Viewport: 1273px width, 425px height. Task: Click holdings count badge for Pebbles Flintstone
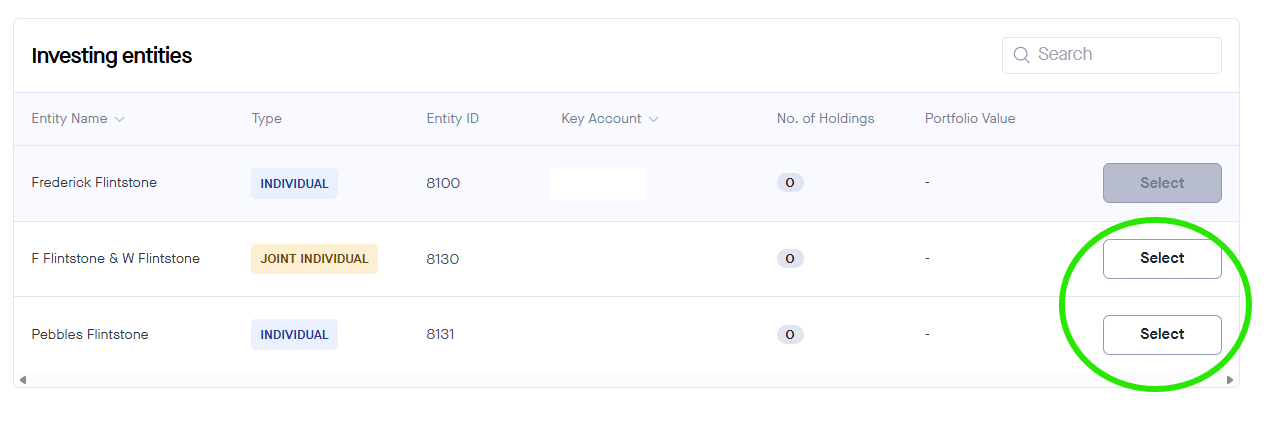pyautogui.click(x=789, y=334)
